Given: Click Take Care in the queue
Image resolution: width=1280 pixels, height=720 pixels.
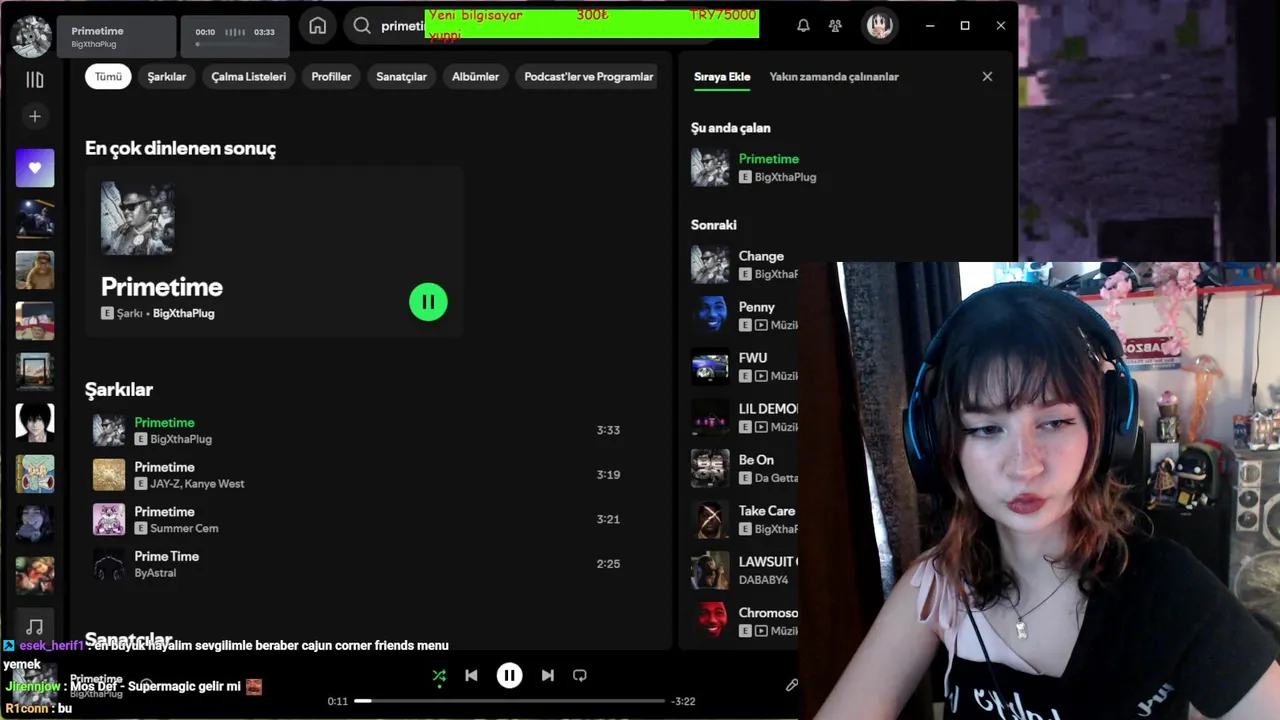Looking at the screenshot, I should 767,511.
